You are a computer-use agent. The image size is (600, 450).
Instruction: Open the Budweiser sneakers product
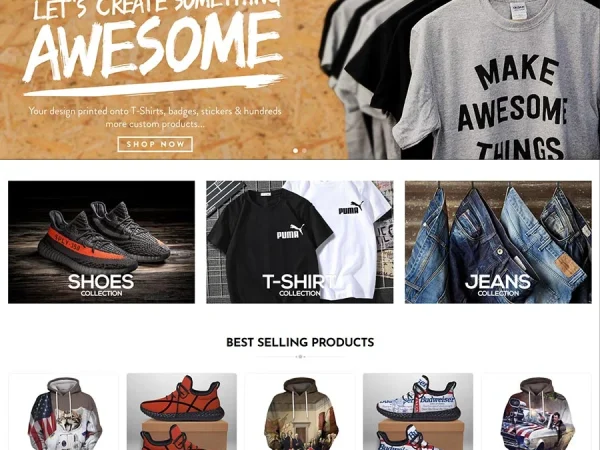coord(418,412)
